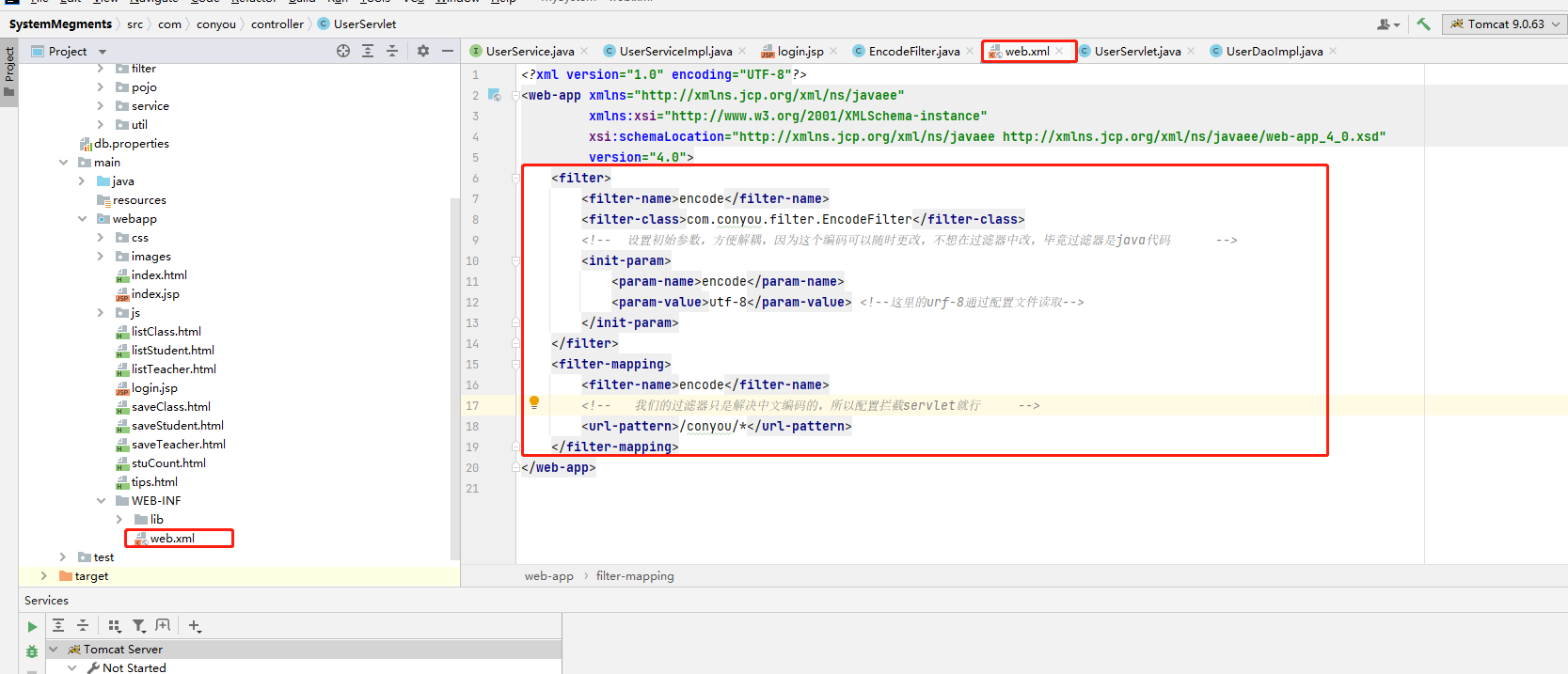Switch to the UserDaoImpl.java tab
The image size is (1568, 674).
coord(1275,51)
